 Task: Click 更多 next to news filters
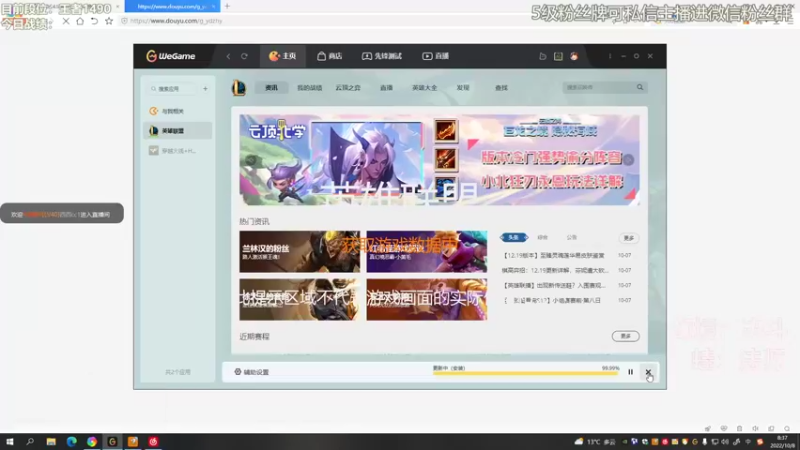tap(629, 238)
